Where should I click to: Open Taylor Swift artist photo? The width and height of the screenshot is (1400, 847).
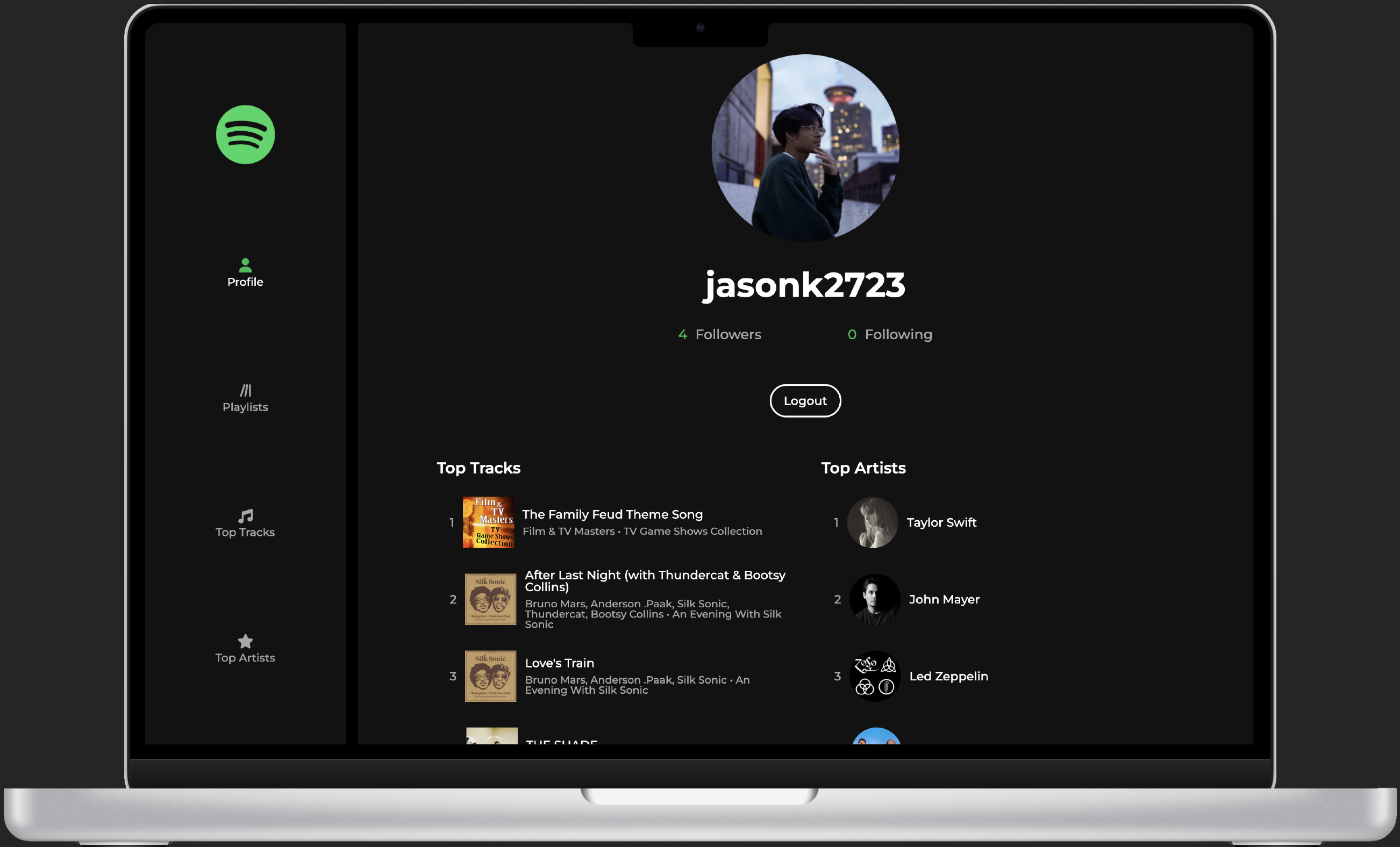873,522
